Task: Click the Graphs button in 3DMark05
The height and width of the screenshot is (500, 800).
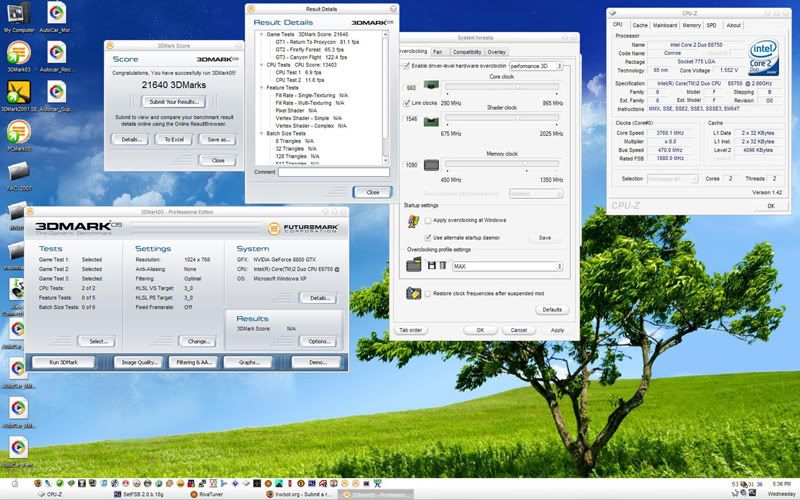Action: coord(248,362)
